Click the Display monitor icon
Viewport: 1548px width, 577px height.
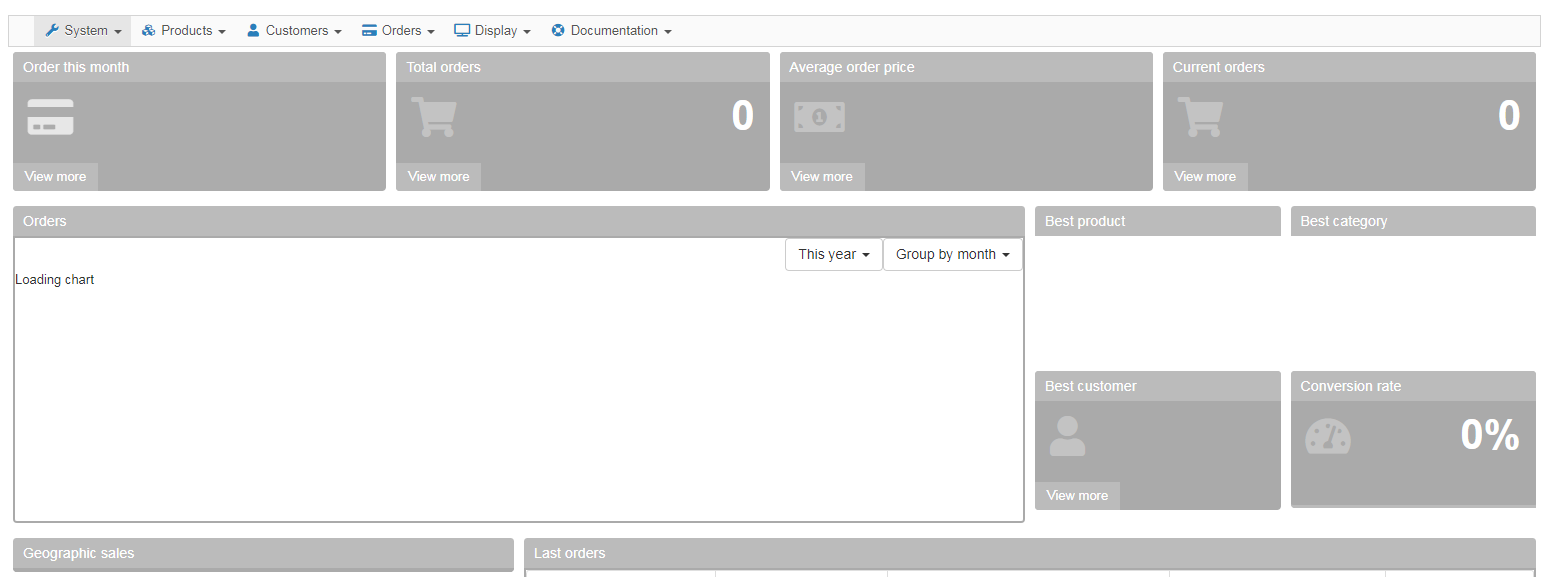tap(462, 31)
